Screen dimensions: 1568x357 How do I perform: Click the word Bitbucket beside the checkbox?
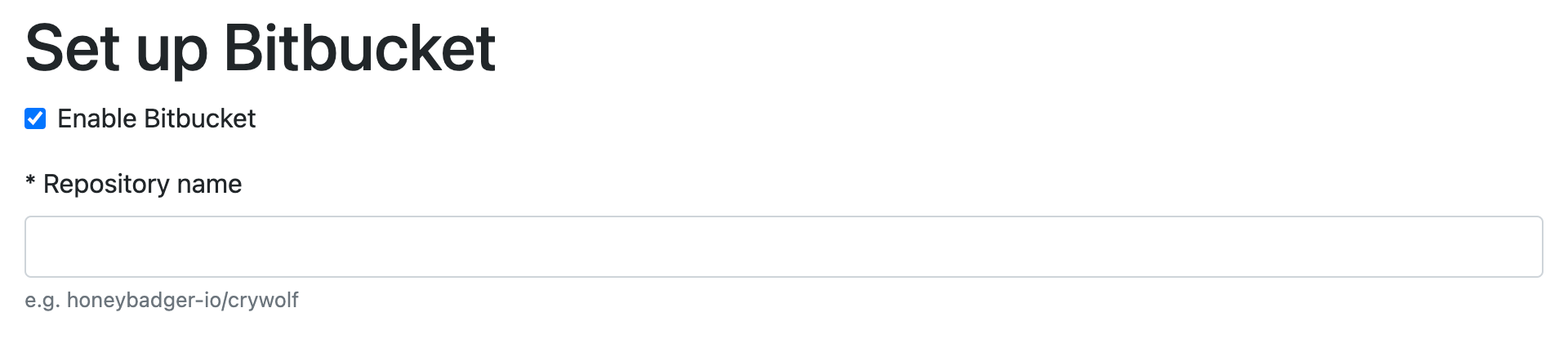point(199,119)
